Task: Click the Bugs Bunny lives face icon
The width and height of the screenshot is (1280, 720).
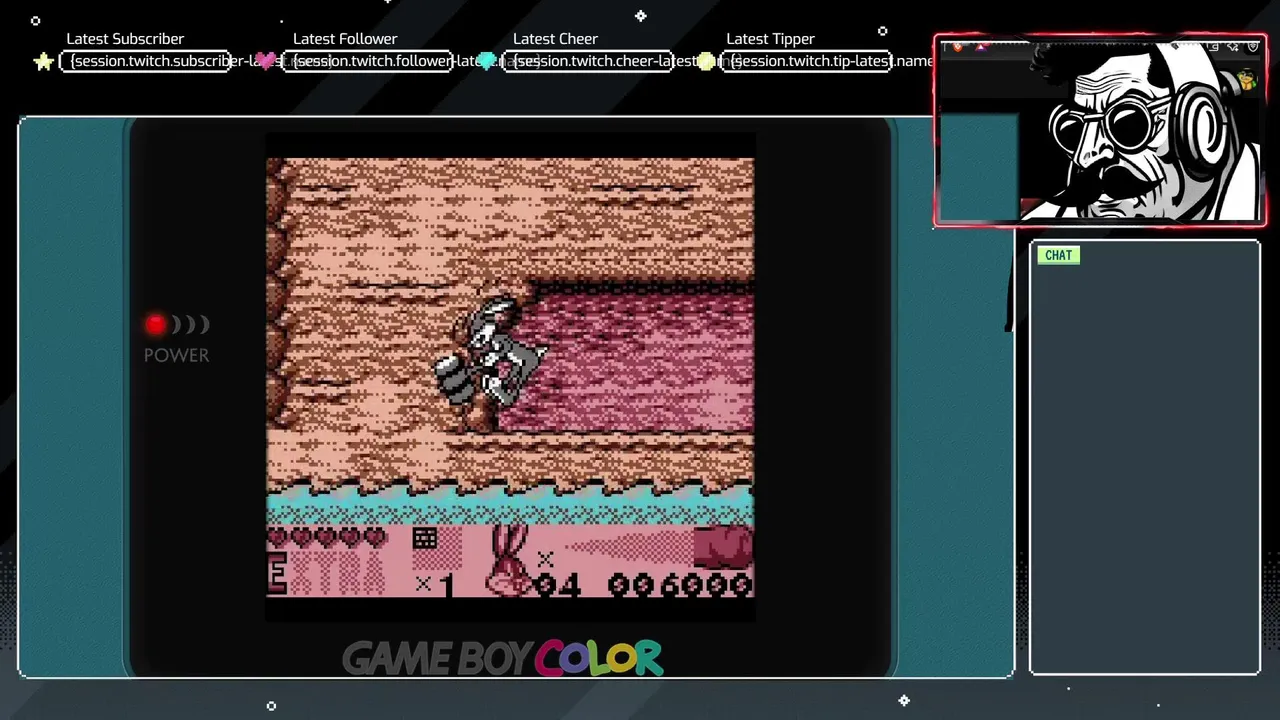Action: [508, 560]
